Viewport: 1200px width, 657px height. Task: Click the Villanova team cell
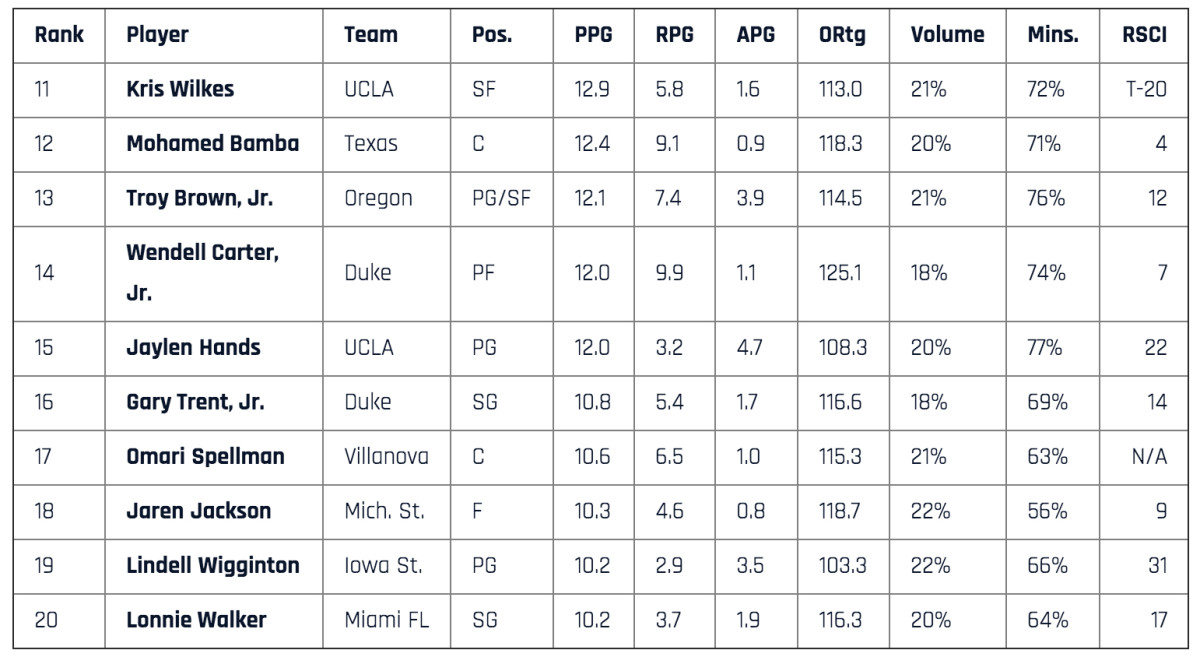386,457
